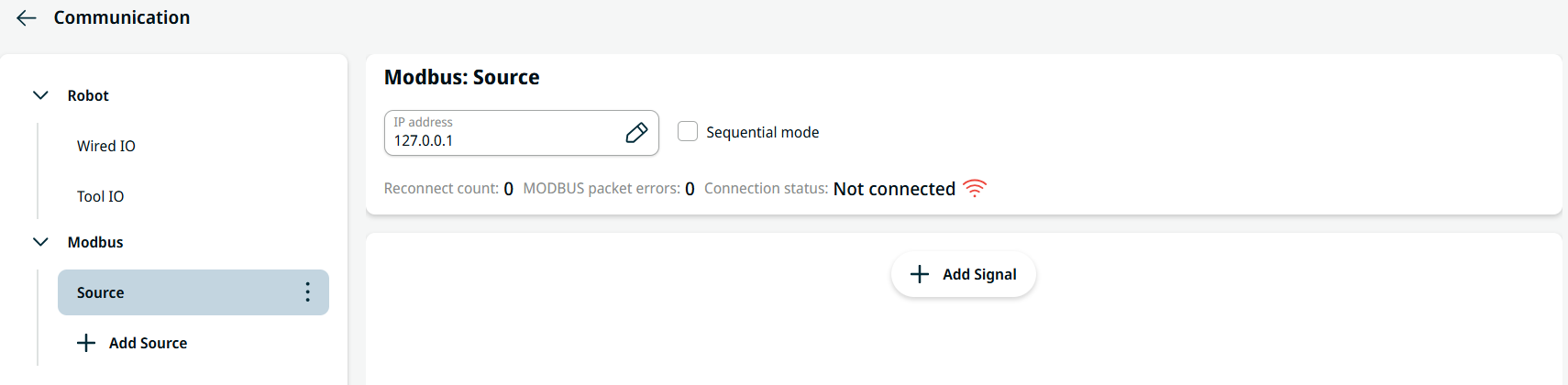Screen dimensions: 1568x385
Task: Enable the Sequential mode checkbox
Action: [x=688, y=131]
